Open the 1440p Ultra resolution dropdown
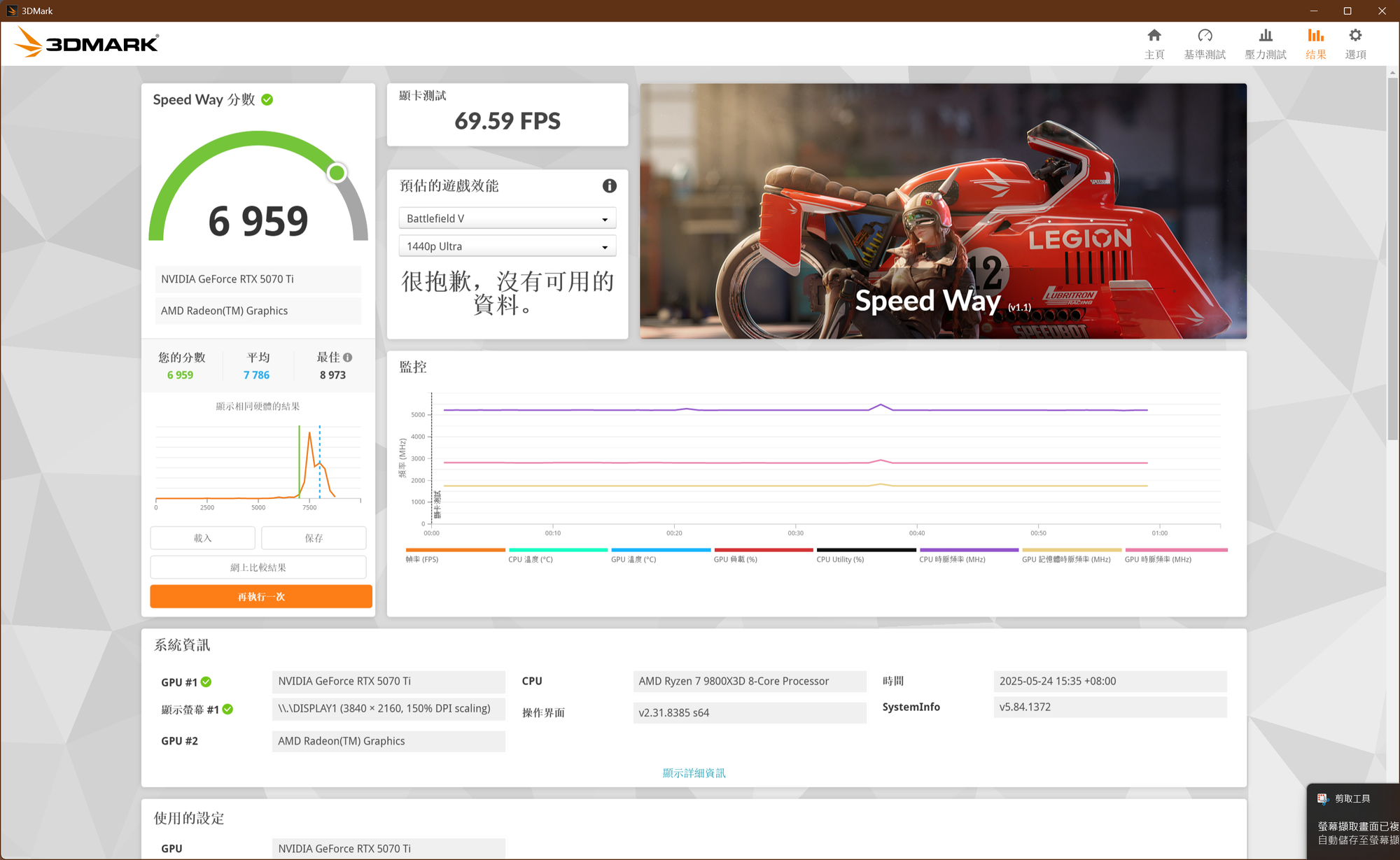 (x=507, y=246)
